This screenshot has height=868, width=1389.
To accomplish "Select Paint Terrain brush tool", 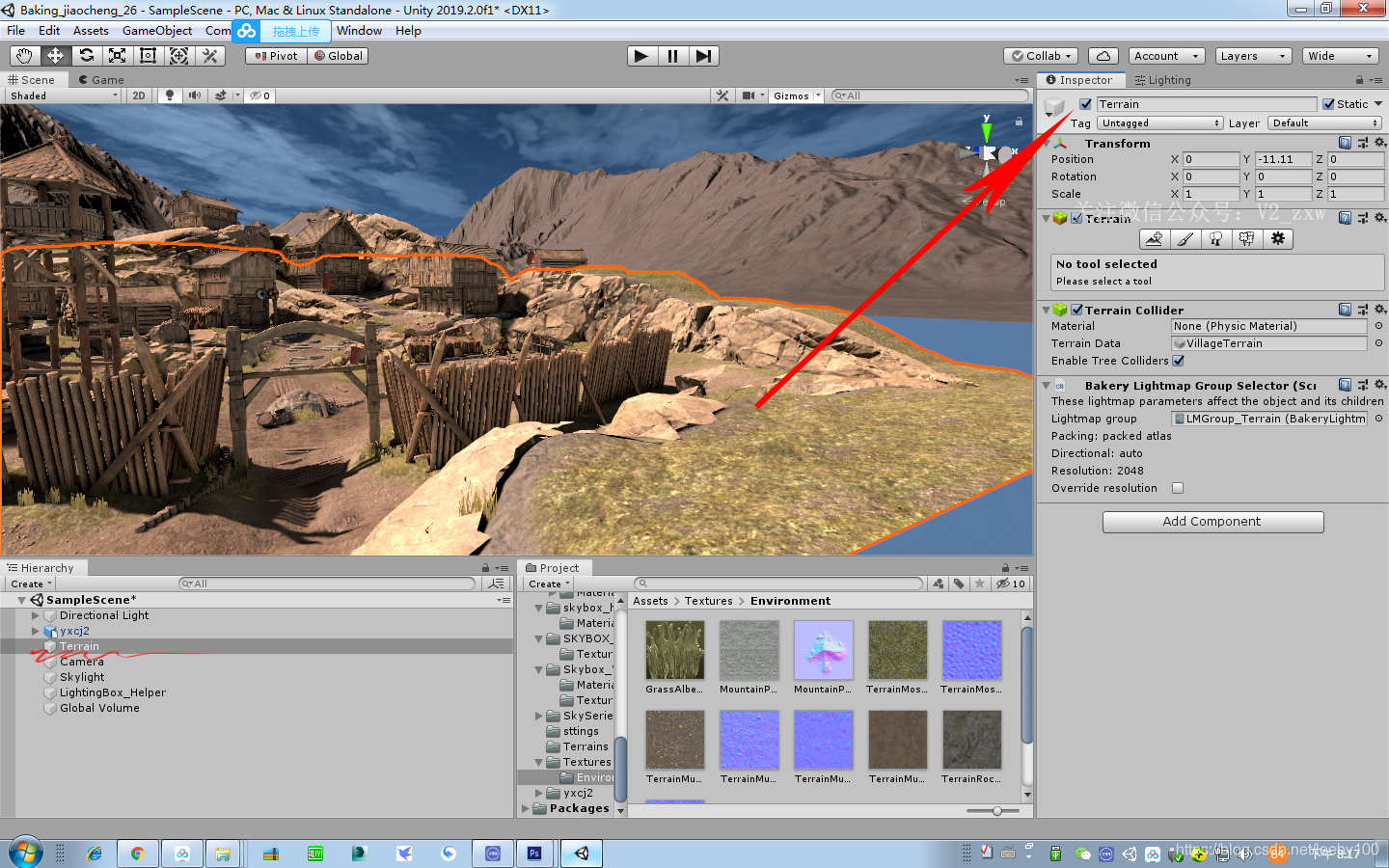I will [x=1185, y=239].
